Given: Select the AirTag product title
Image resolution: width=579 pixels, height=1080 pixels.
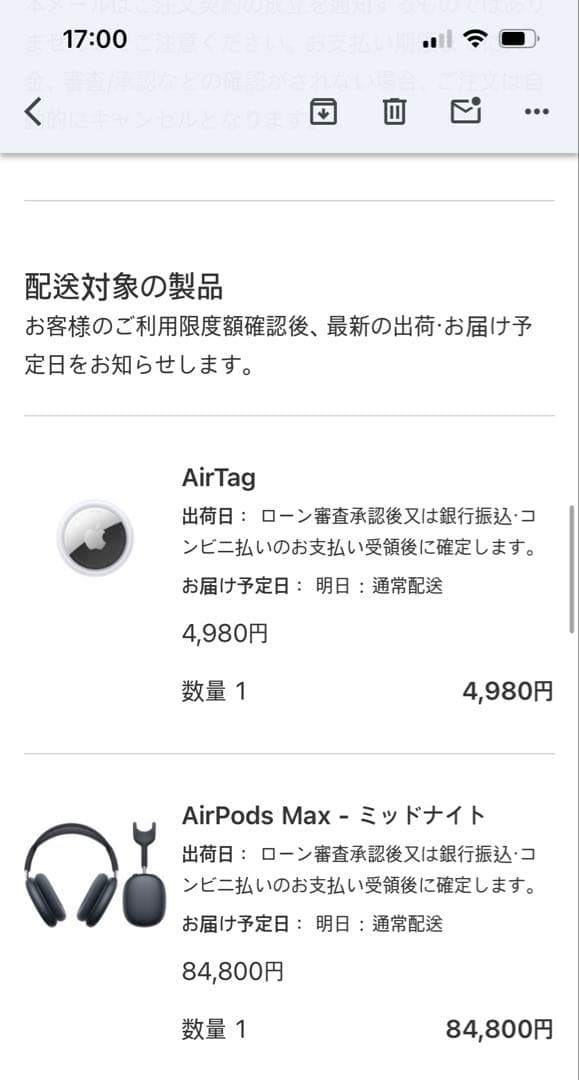Looking at the screenshot, I should pyautogui.click(x=218, y=477).
